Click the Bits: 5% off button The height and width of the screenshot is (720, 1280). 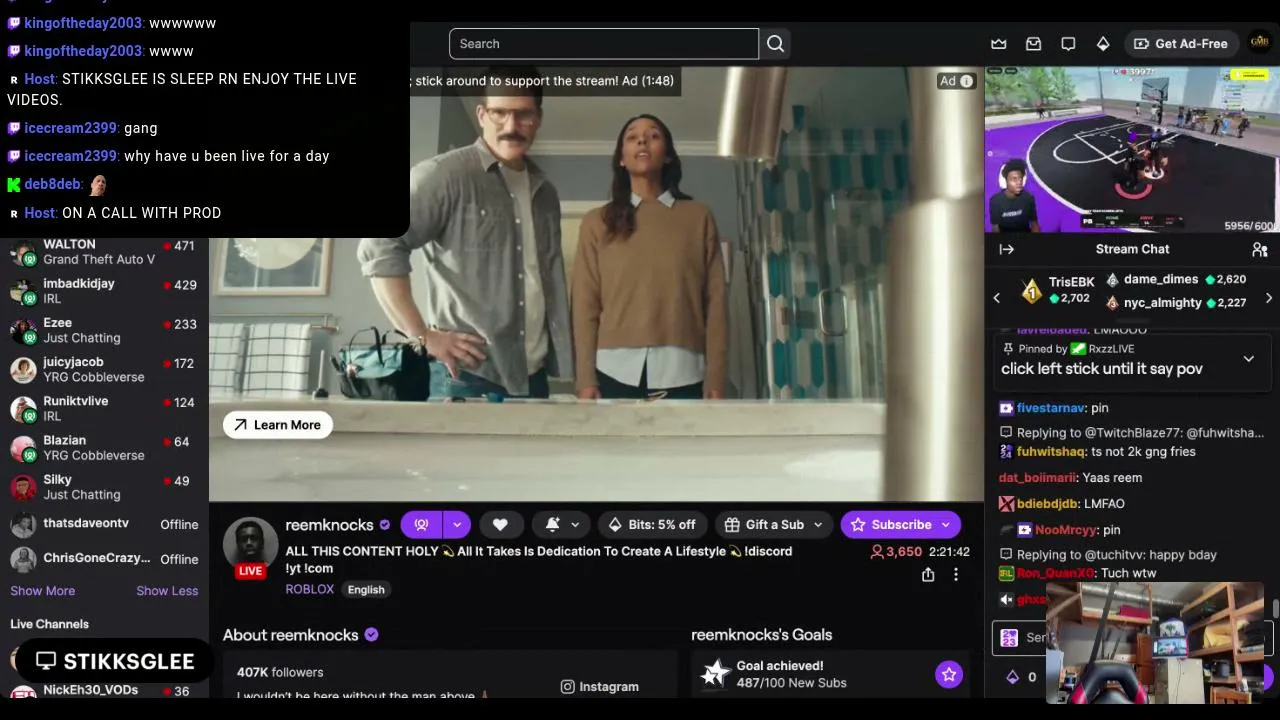(x=652, y=525)
